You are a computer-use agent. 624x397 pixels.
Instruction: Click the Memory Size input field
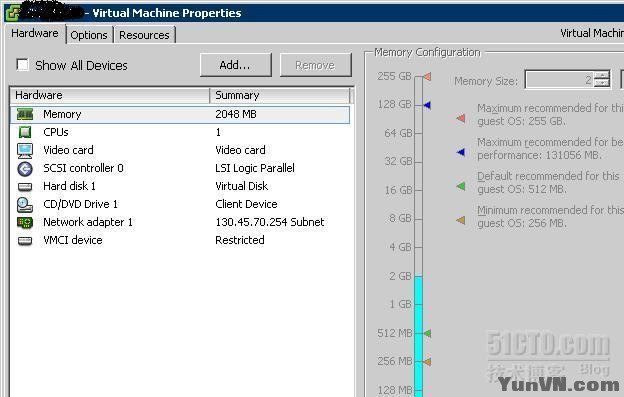tap(559, 80)
